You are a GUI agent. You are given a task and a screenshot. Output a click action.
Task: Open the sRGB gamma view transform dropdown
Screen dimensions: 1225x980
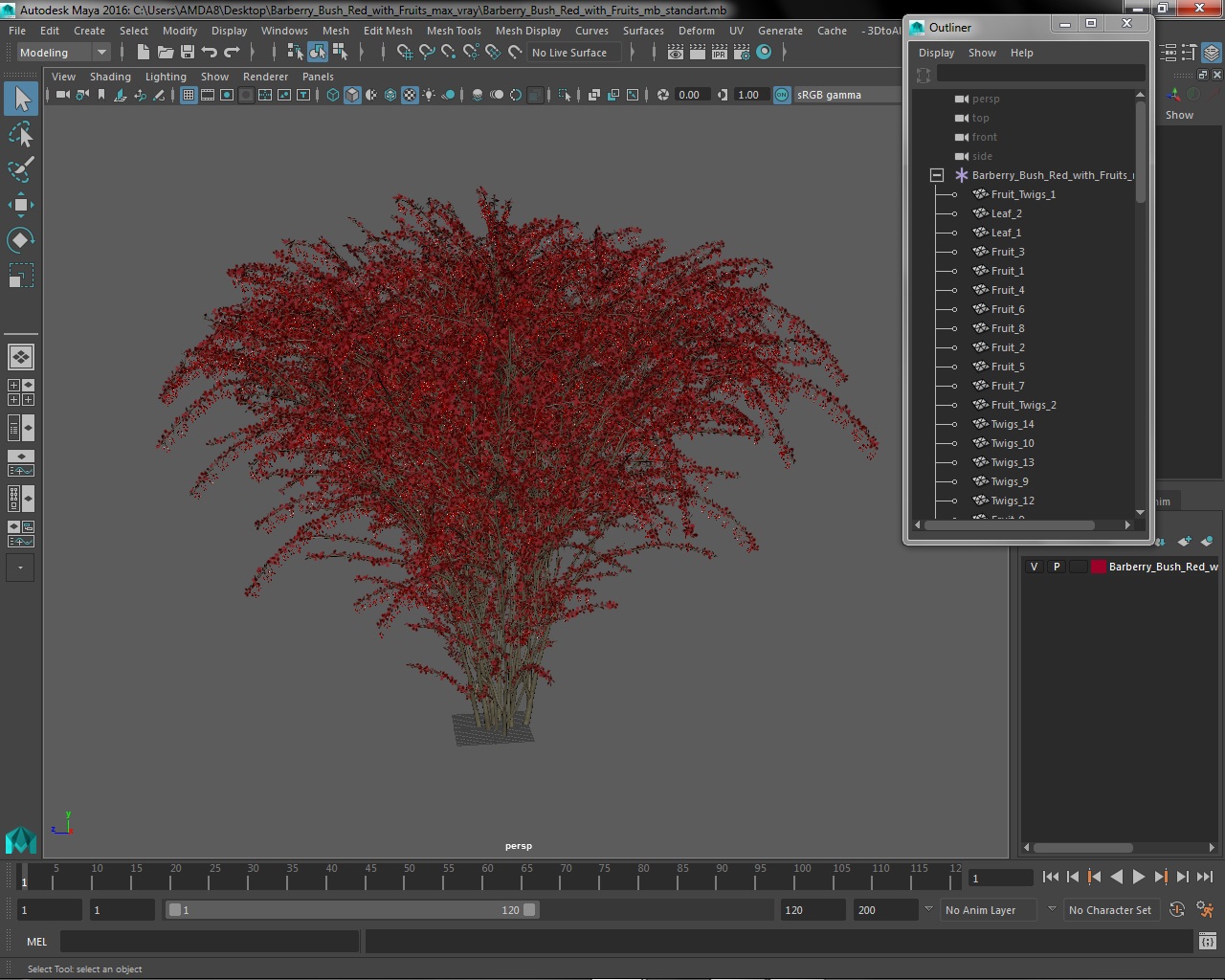point(847,95)
